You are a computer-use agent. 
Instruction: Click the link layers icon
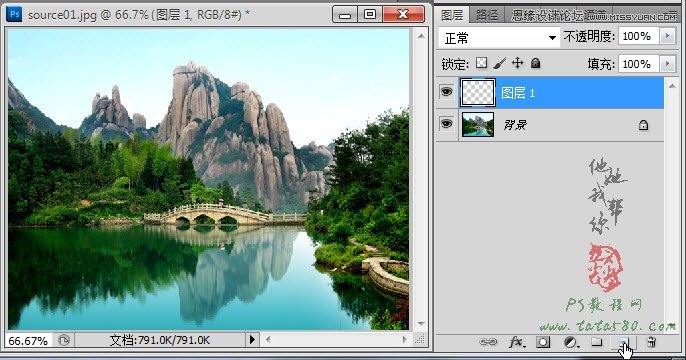(x=488, y=342)
